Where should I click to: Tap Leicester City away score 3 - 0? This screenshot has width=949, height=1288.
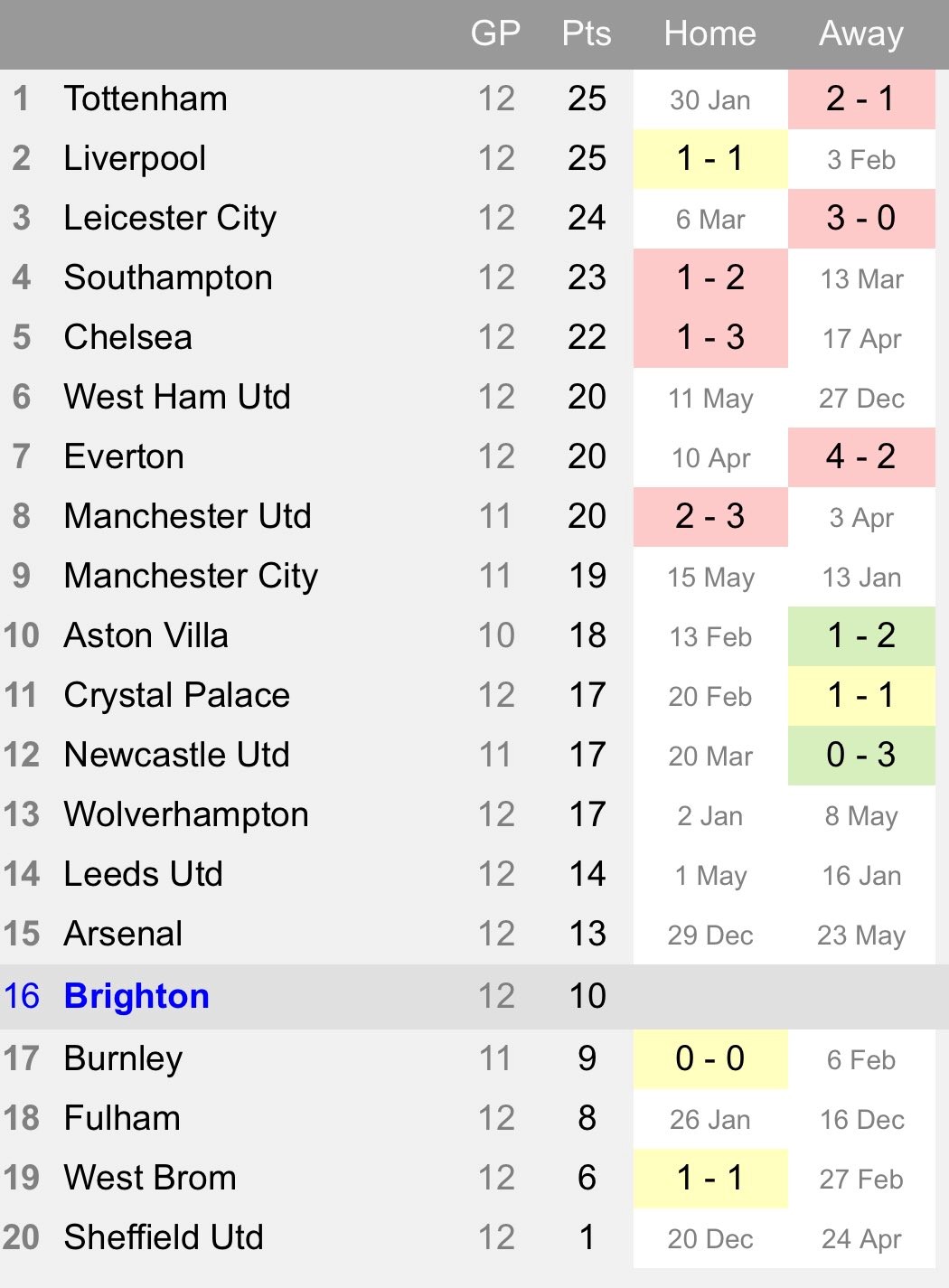[x=861, y=219]
